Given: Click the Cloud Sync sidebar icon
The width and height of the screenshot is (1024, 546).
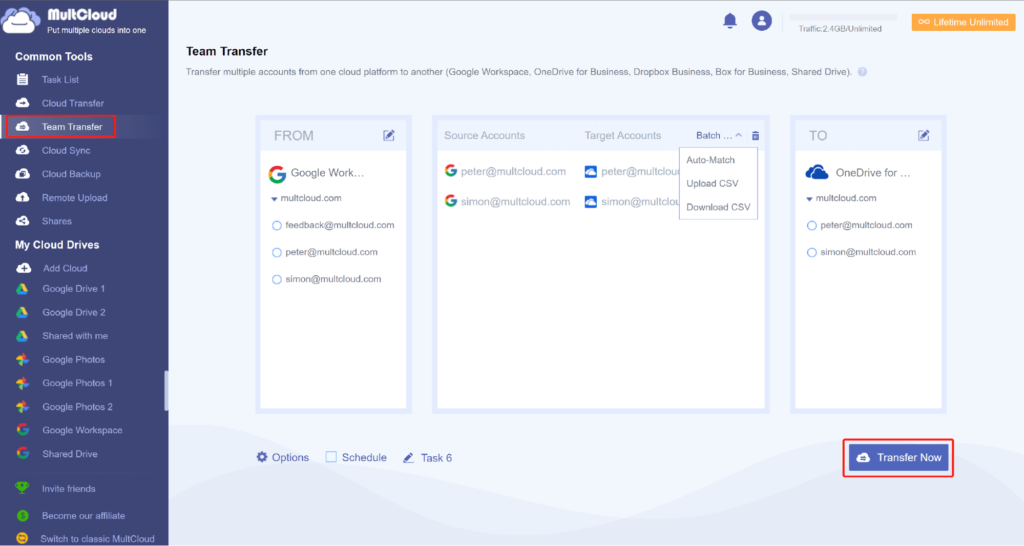Looking at the screenshot, I should point(22,150).
